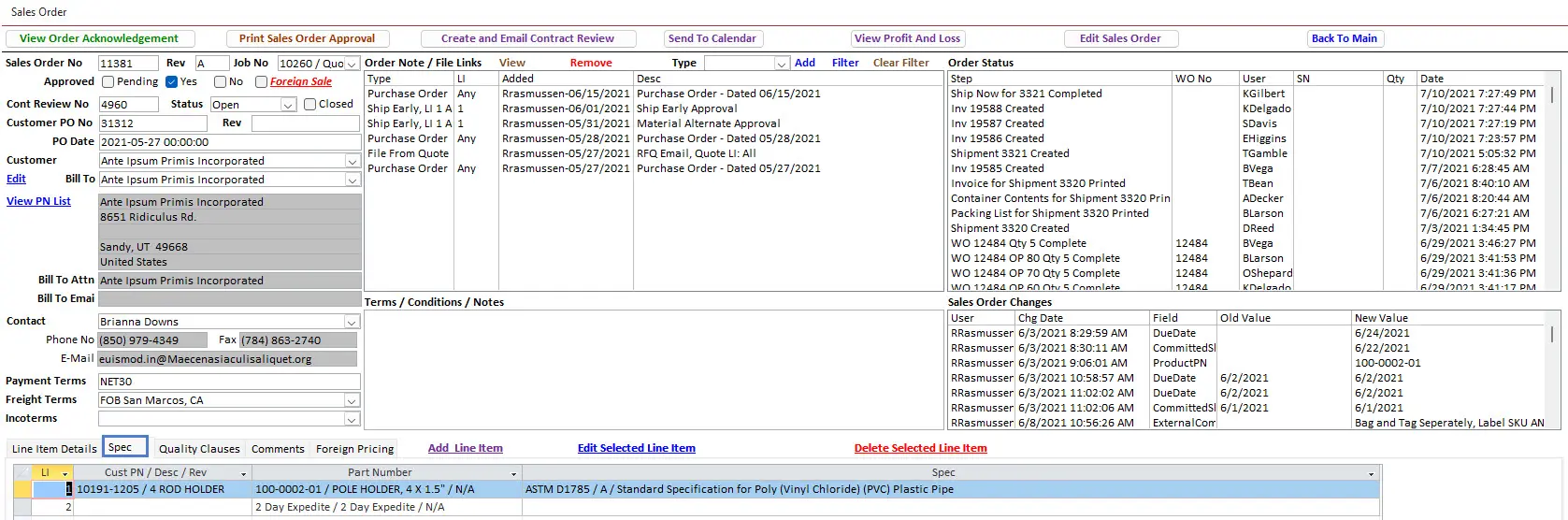Expand the Freight Terms dropdown
Image resolution: width=1568 pixels, height=520 pixels.
pos(352,400)
